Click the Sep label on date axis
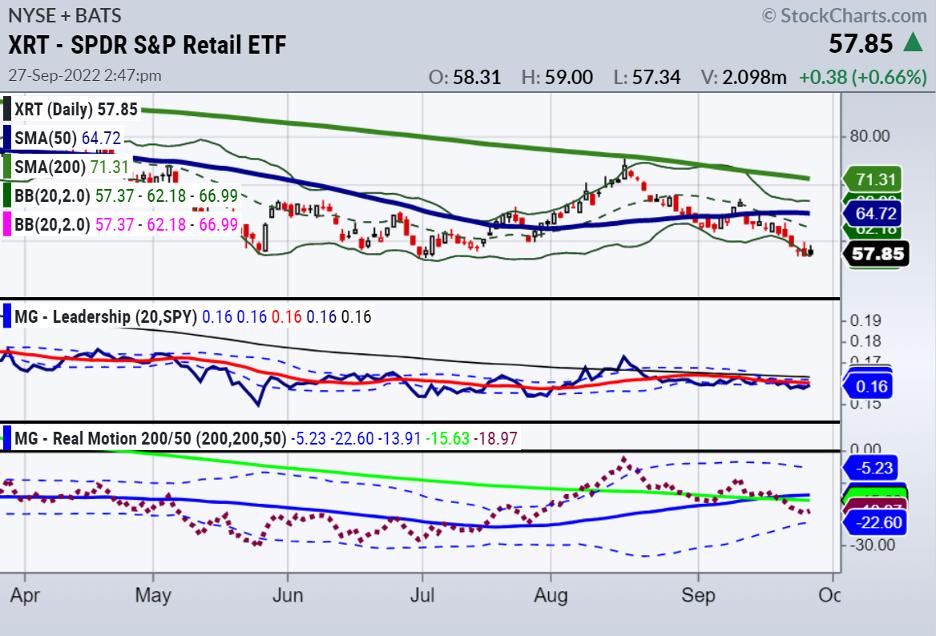The width and height of the screenshot is (936, 636). tap(698, 595)
